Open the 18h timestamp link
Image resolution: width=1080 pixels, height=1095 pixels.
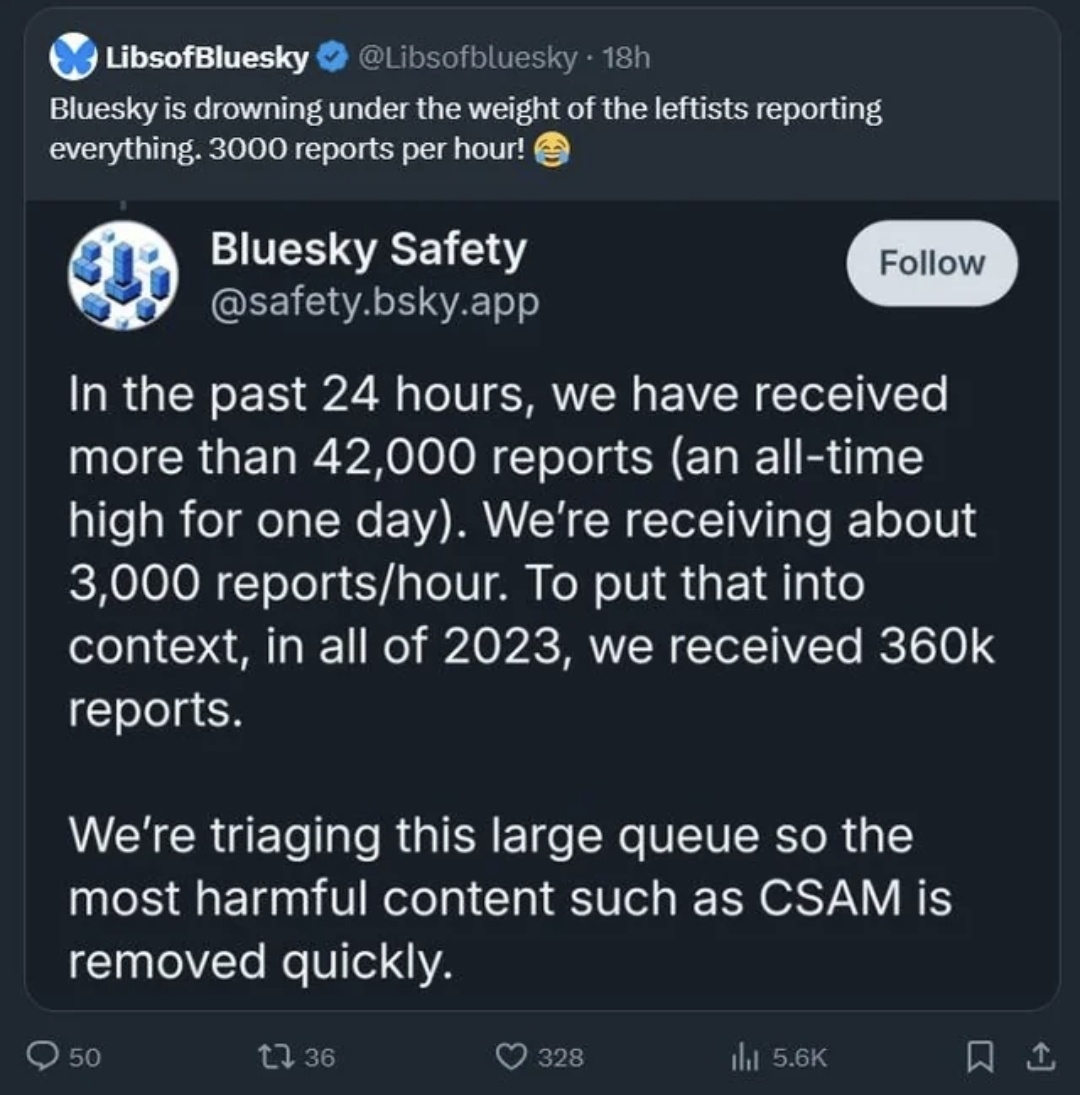point(626,57)
